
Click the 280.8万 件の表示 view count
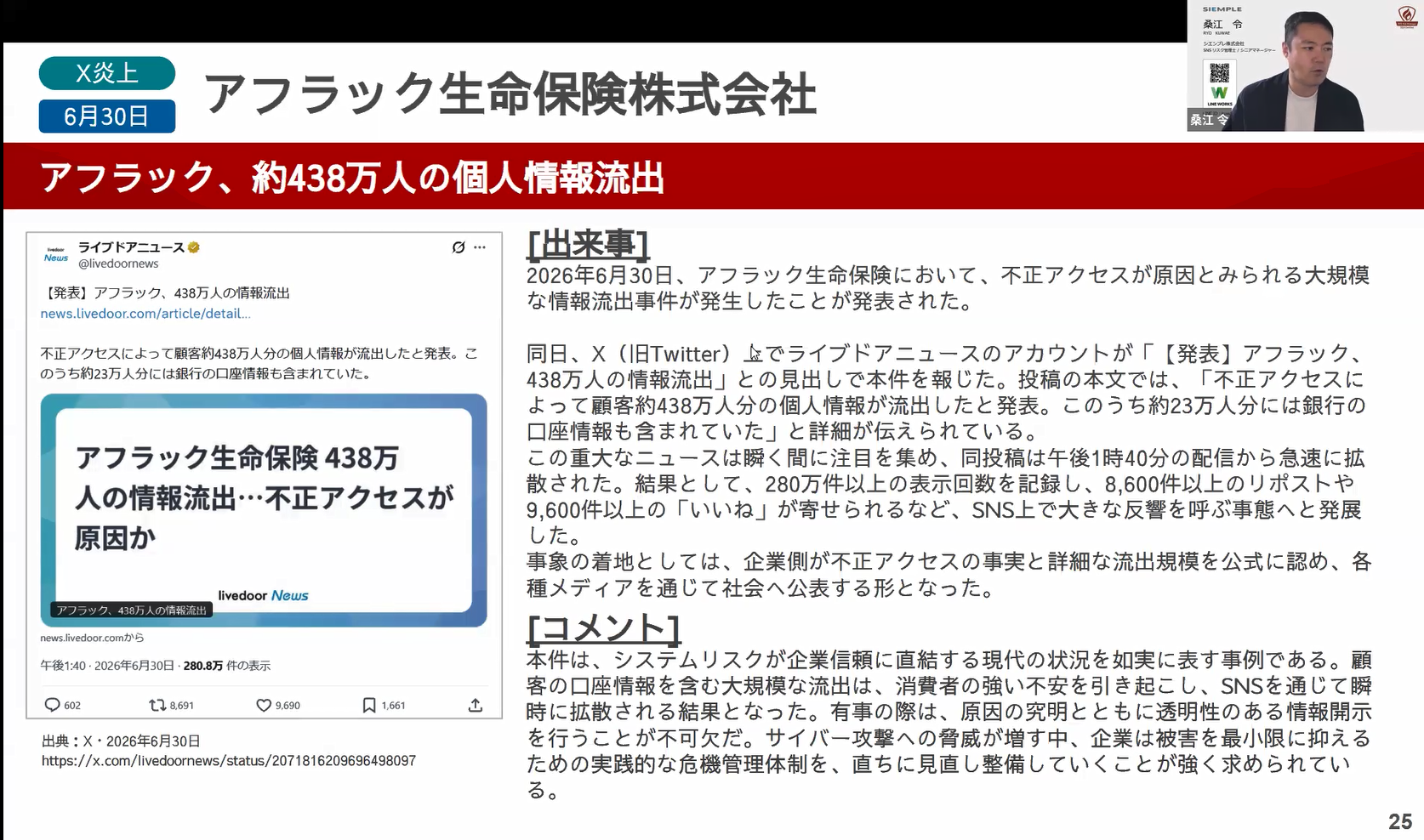coord(227,666)
